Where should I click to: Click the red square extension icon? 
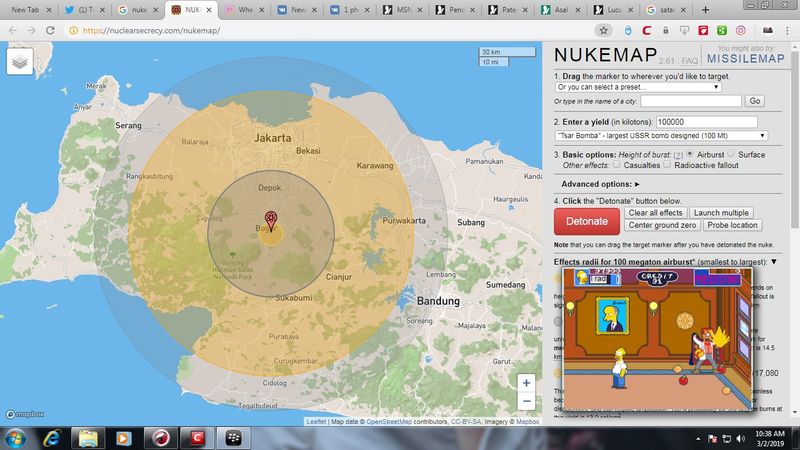[x=703, y=31]
